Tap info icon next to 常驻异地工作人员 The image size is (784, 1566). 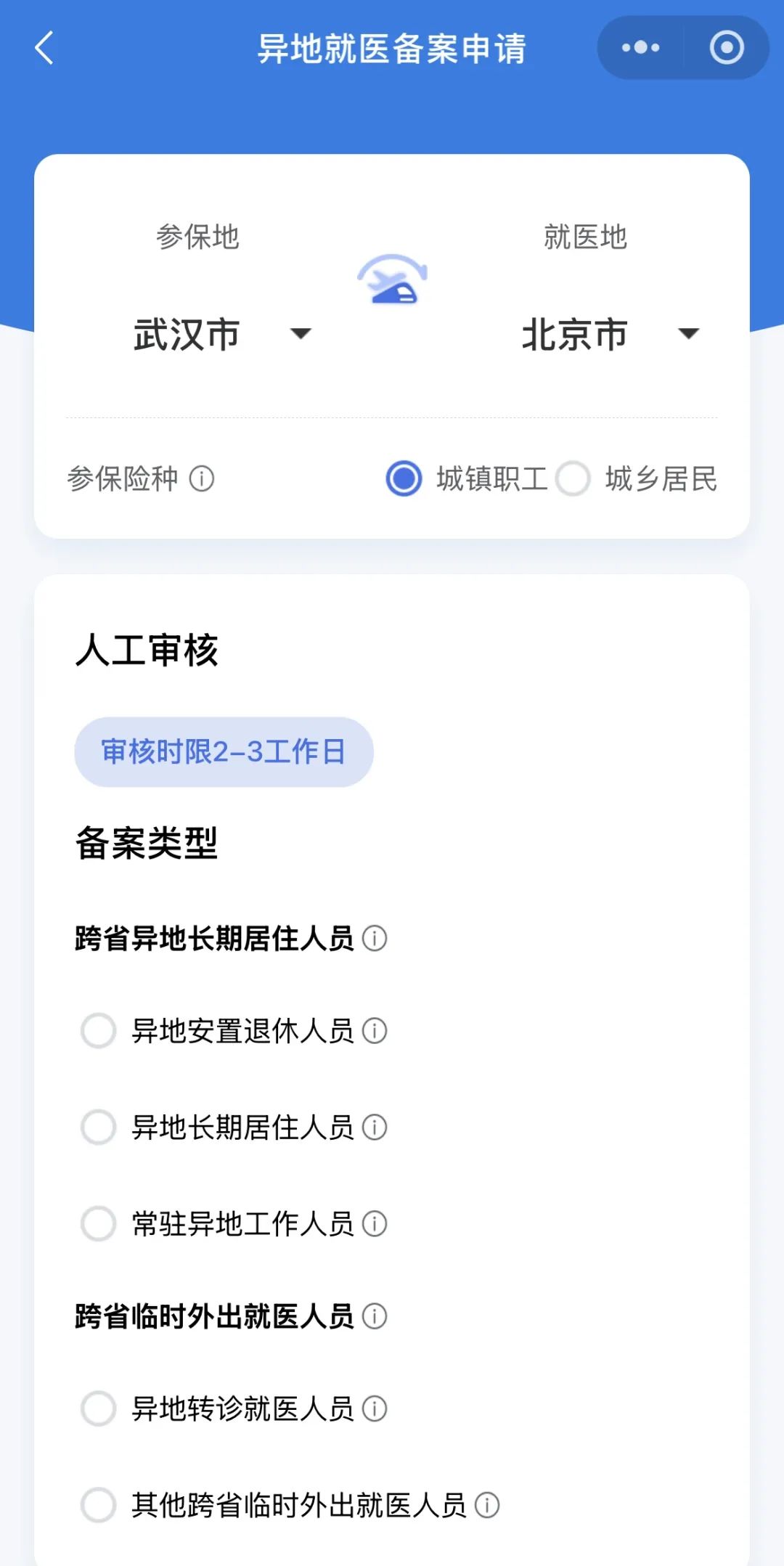point(375,1224)
